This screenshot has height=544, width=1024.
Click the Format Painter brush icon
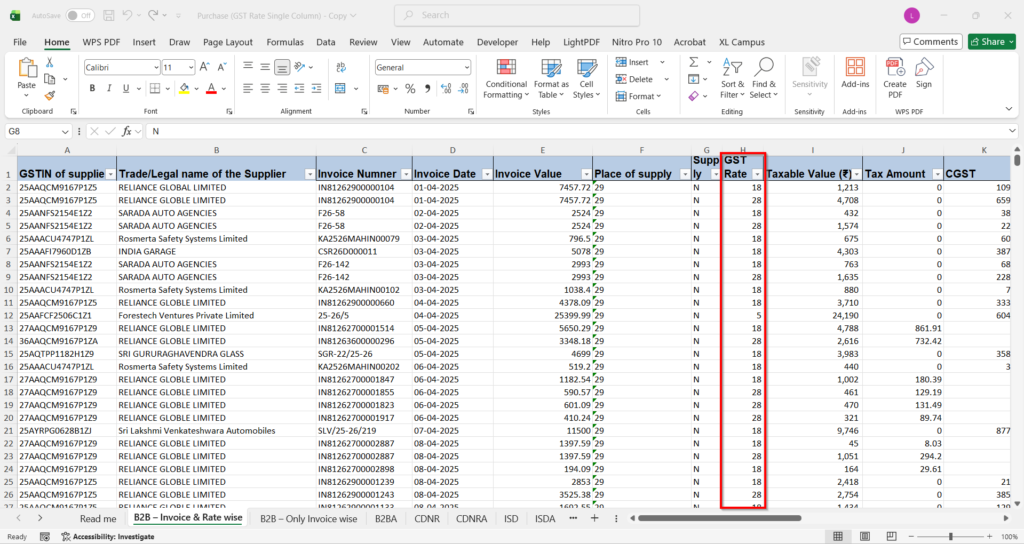50,96
